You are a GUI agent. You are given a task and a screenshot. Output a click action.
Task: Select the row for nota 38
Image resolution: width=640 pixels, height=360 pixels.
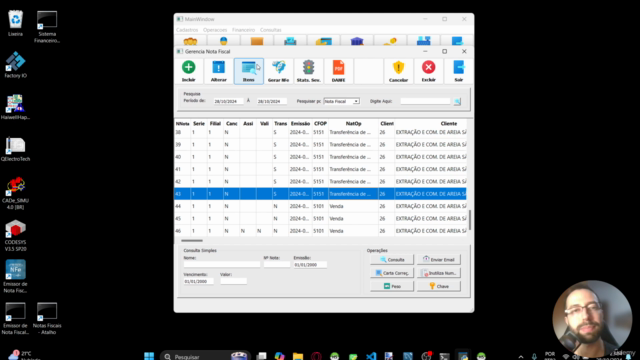tap(320, 132)
